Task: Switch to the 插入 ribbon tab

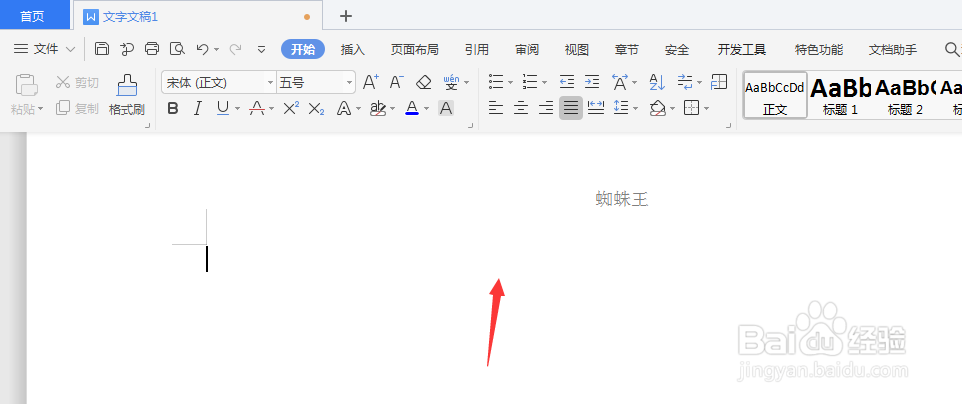Action: coord(353,50)
